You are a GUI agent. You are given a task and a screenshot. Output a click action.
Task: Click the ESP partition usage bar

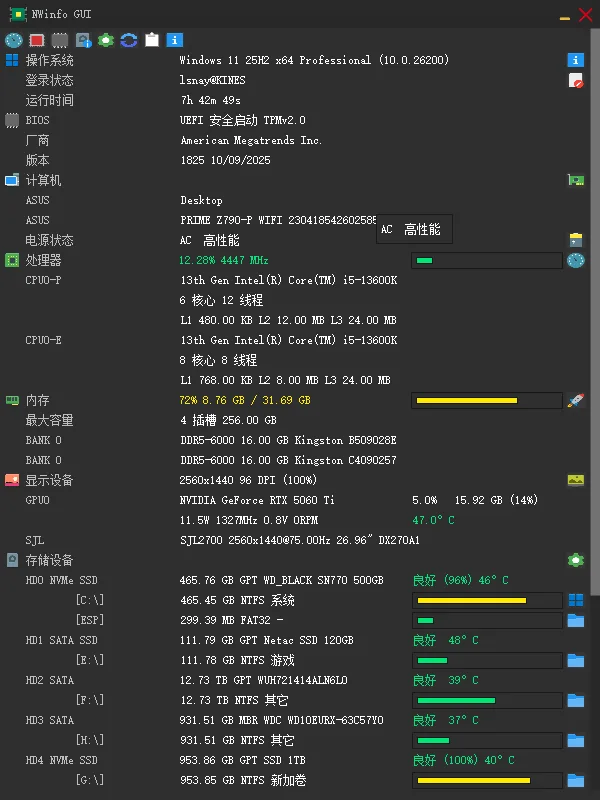[487, 620]
